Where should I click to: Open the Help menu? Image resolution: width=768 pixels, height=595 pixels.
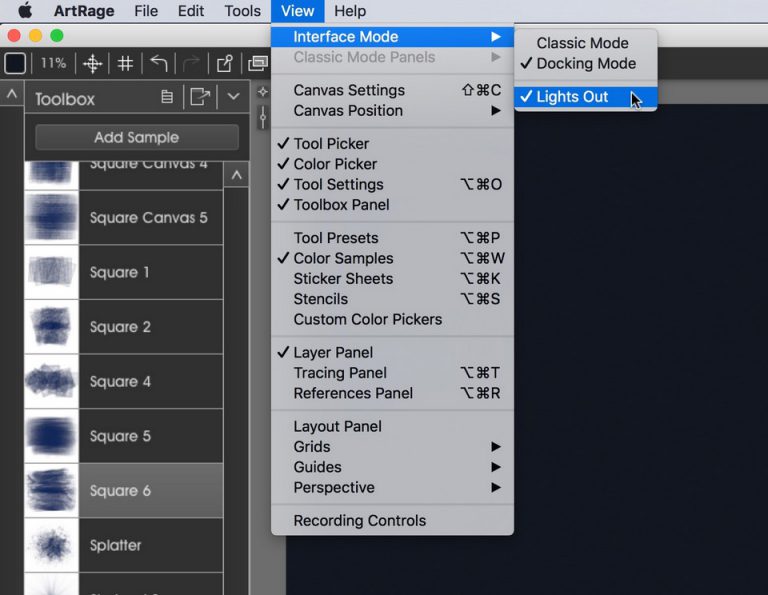350,11
